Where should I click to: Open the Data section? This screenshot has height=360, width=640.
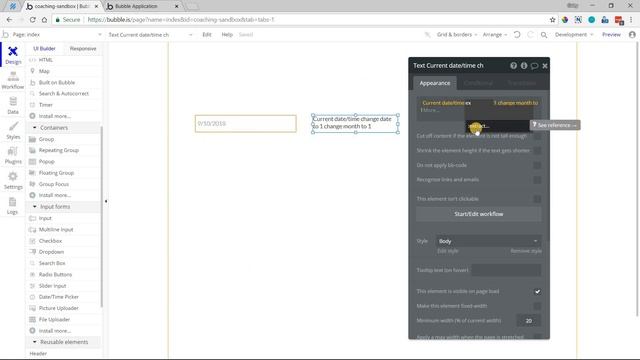pyautogui.click(x=13, y=105)
